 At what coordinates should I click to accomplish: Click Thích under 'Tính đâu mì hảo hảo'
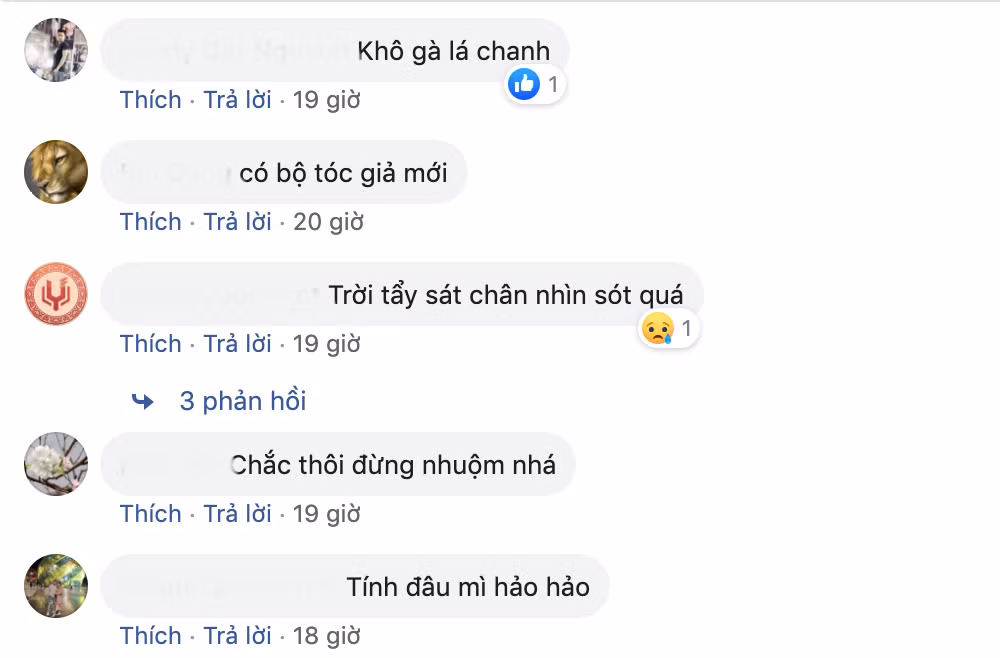tap(151, 635)
